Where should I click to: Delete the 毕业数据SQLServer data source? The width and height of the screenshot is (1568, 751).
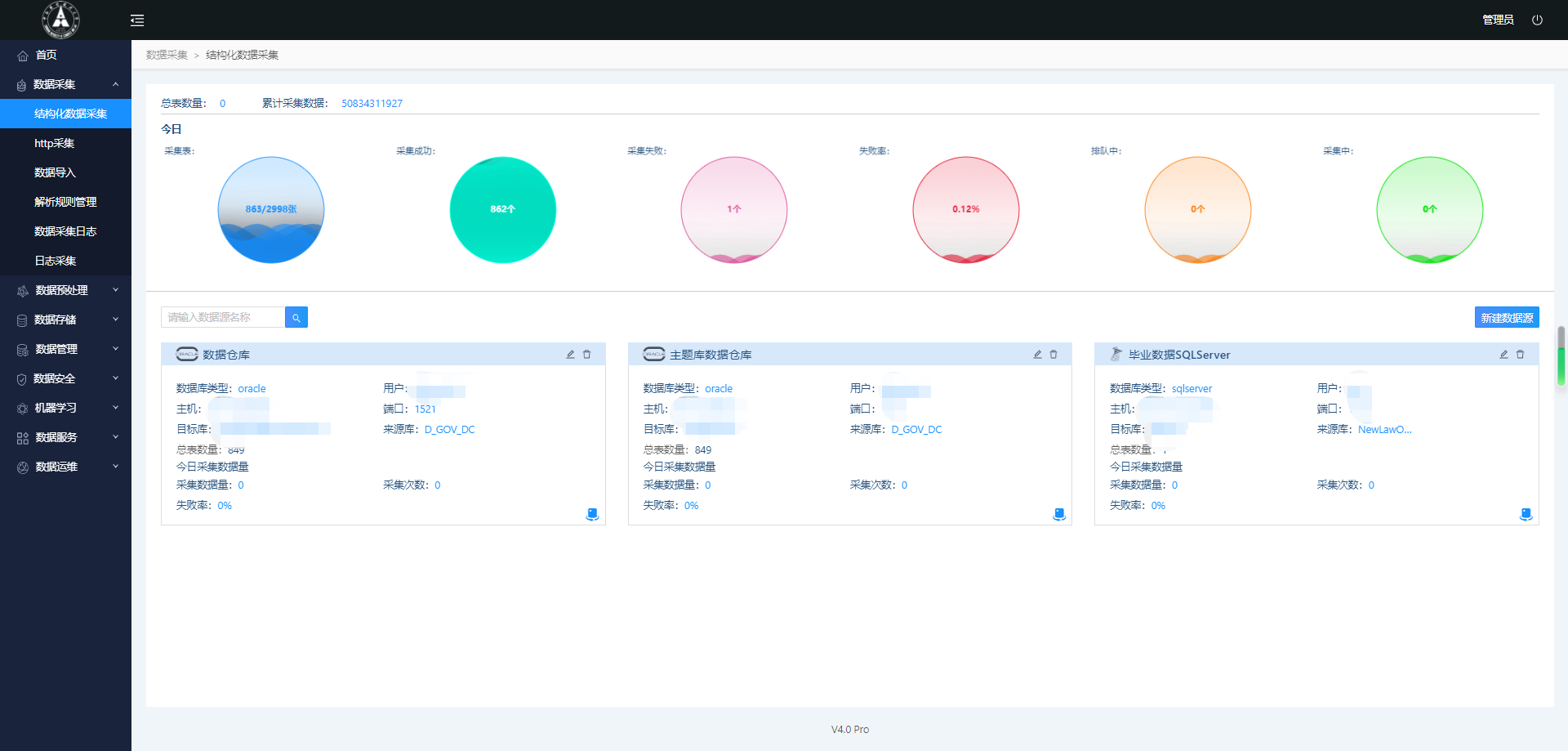click(x=1521, y=355)
